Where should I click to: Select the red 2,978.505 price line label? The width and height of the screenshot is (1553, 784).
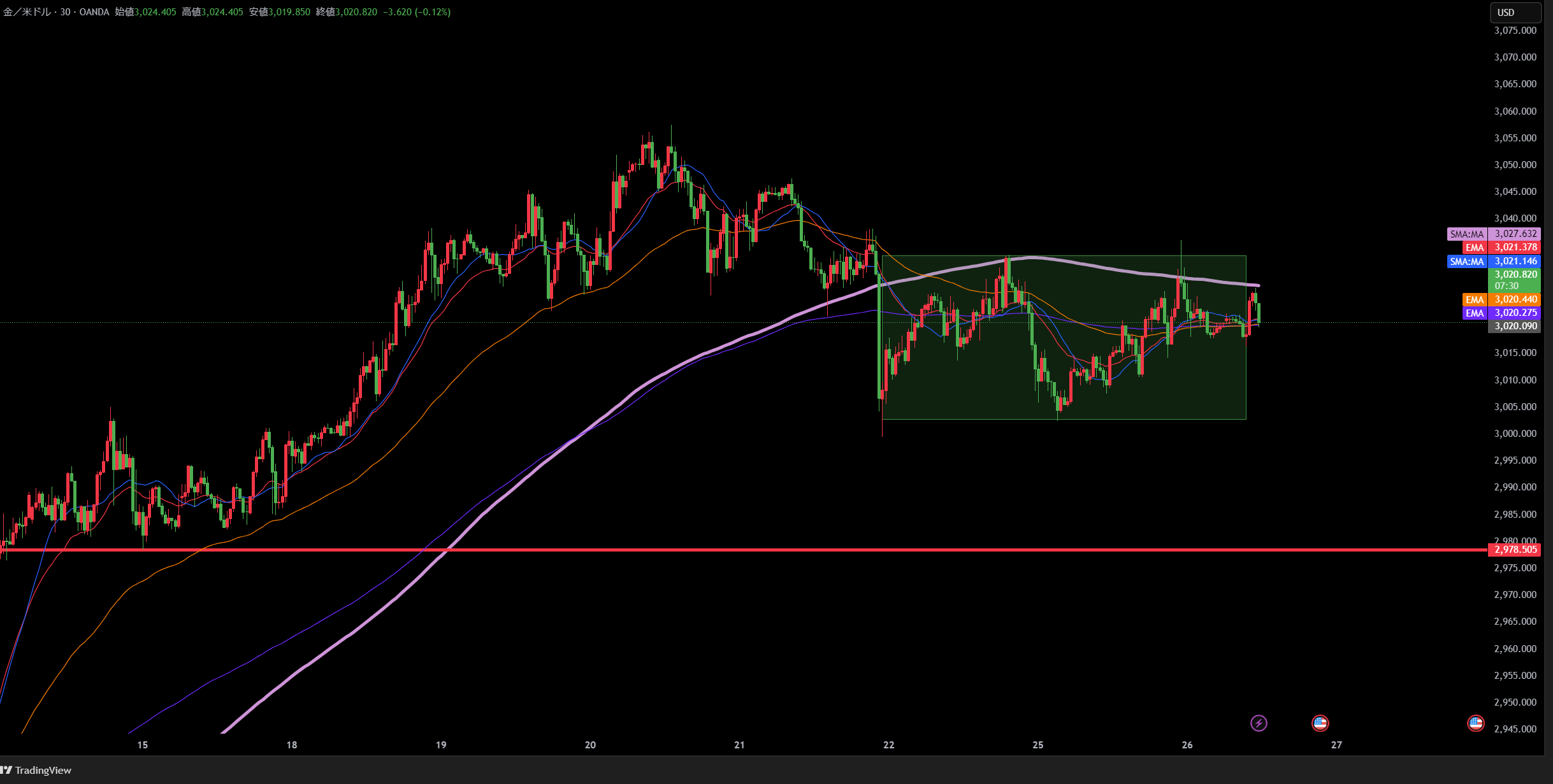pos(1515,550)
